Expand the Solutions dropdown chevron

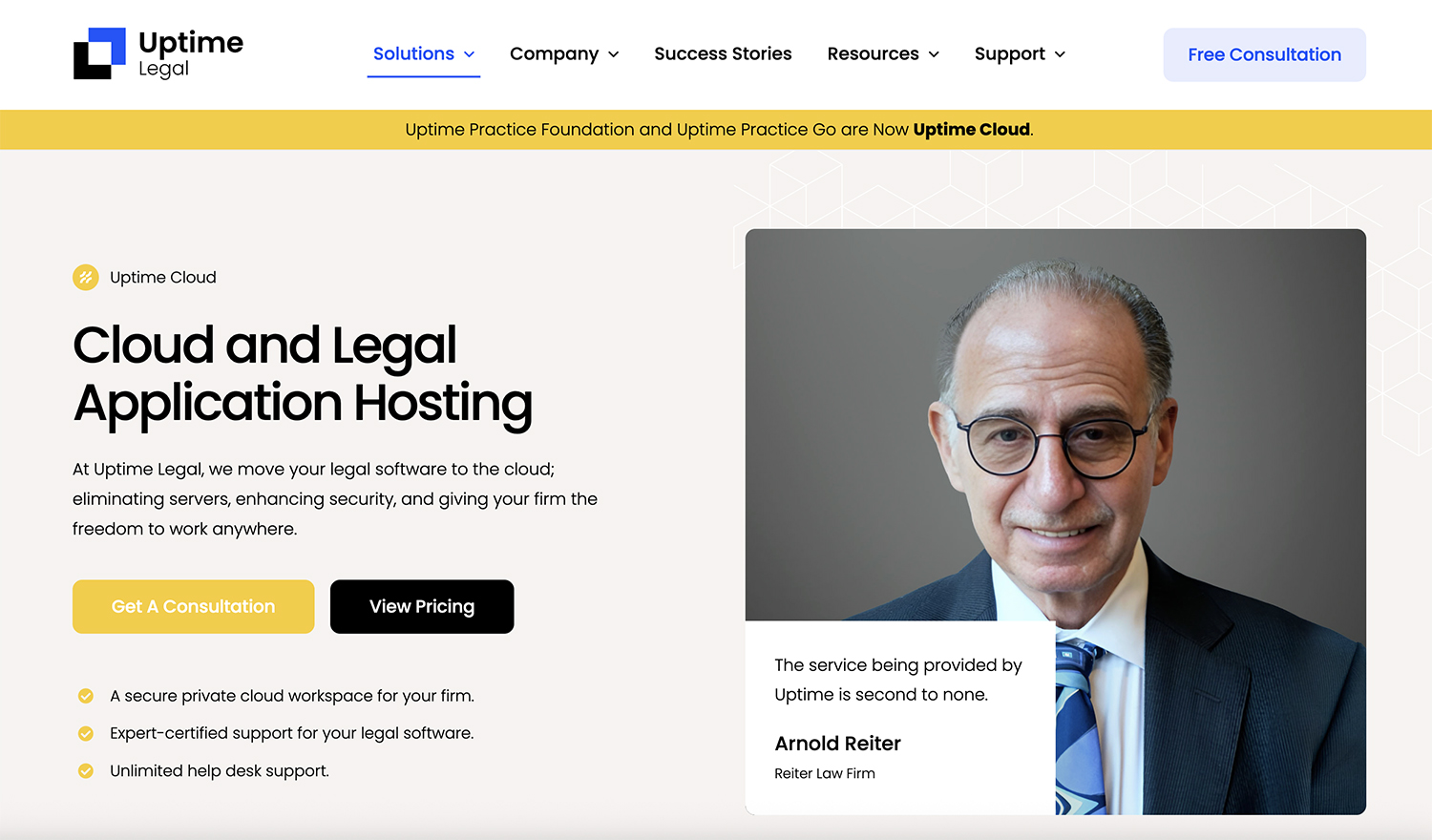pos(469,54)
